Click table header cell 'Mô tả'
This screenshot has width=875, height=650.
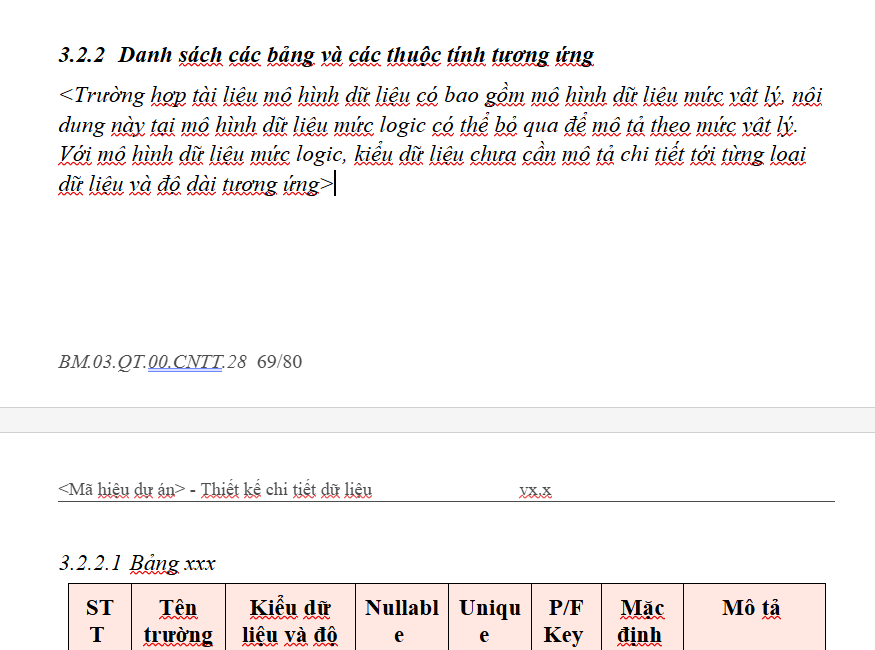pyautogui.click(x=754, y=617)
